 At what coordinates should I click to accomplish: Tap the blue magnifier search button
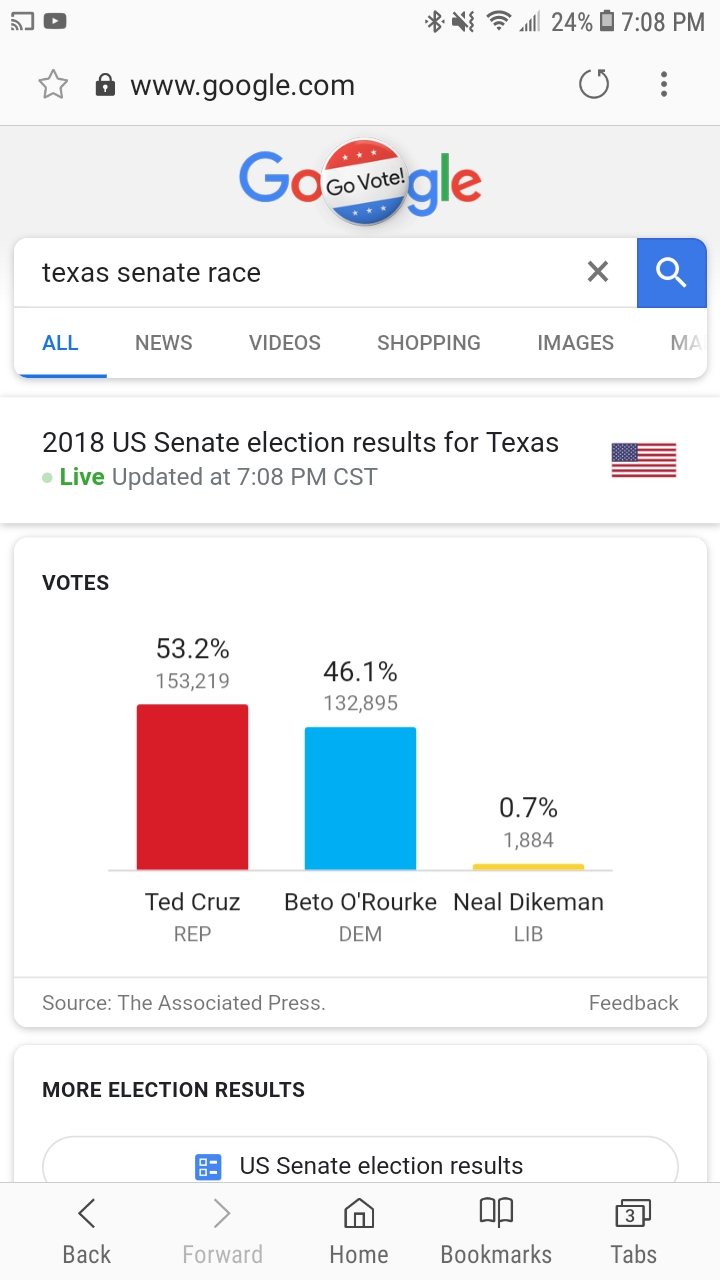pyautogui.click(x=671, y=272)
